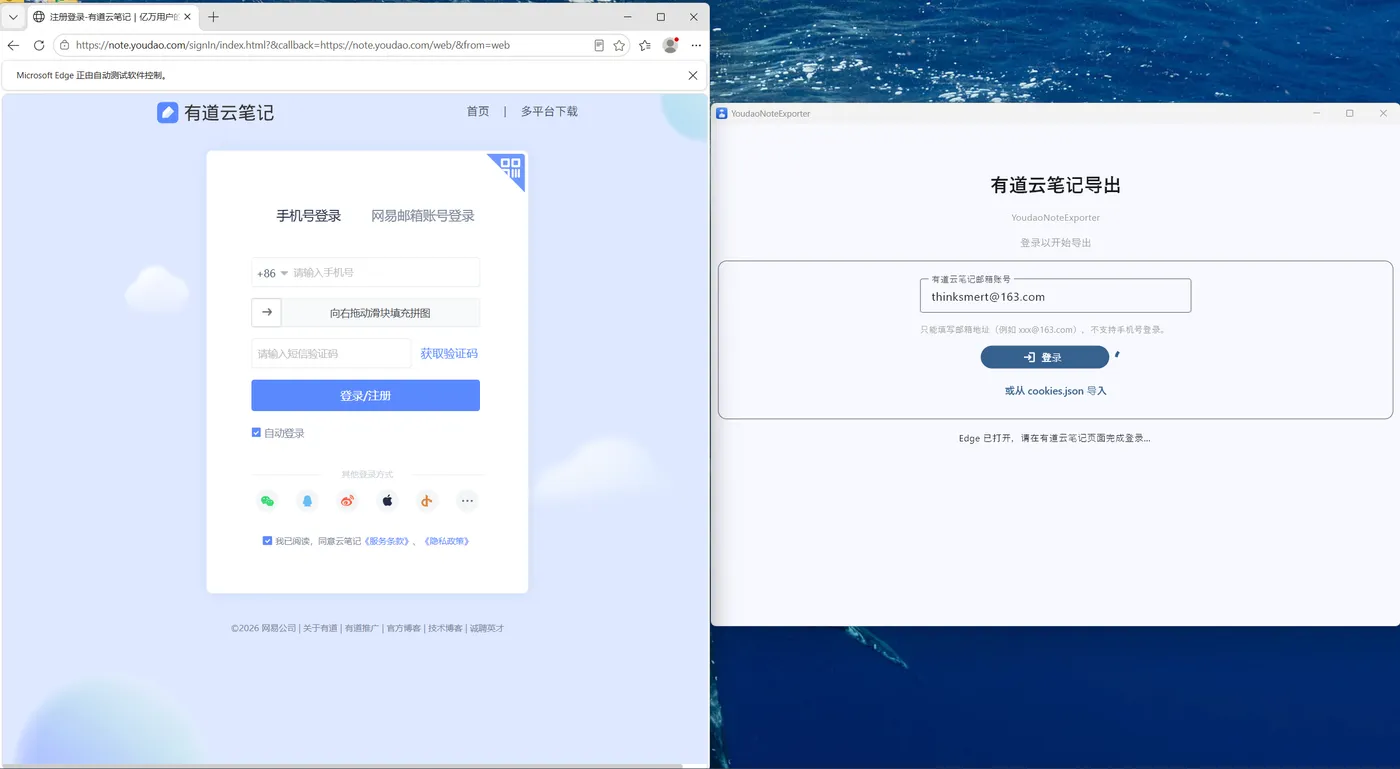Dismiss the automation control notification bar

[x=693, y=75]
